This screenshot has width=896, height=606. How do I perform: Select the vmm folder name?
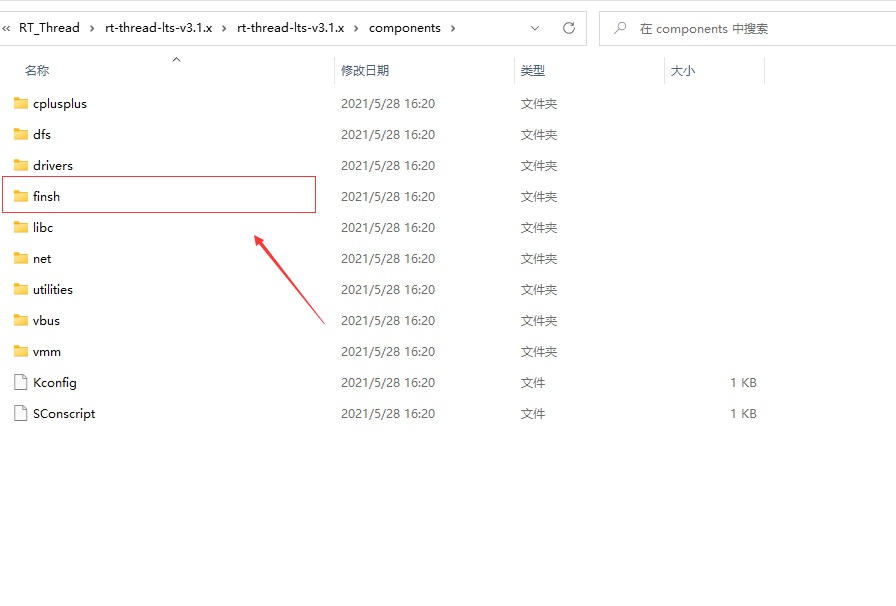coord(47,352)
